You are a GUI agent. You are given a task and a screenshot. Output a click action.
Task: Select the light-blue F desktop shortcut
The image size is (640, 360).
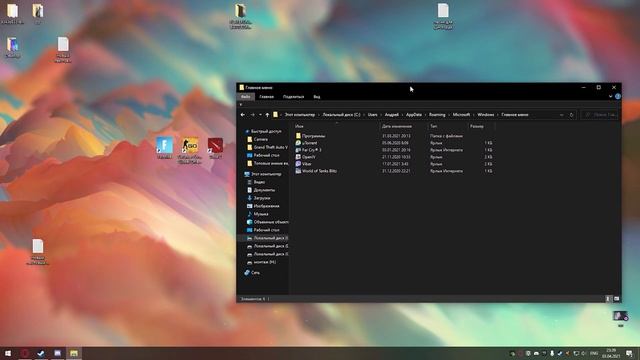(164, 148)
